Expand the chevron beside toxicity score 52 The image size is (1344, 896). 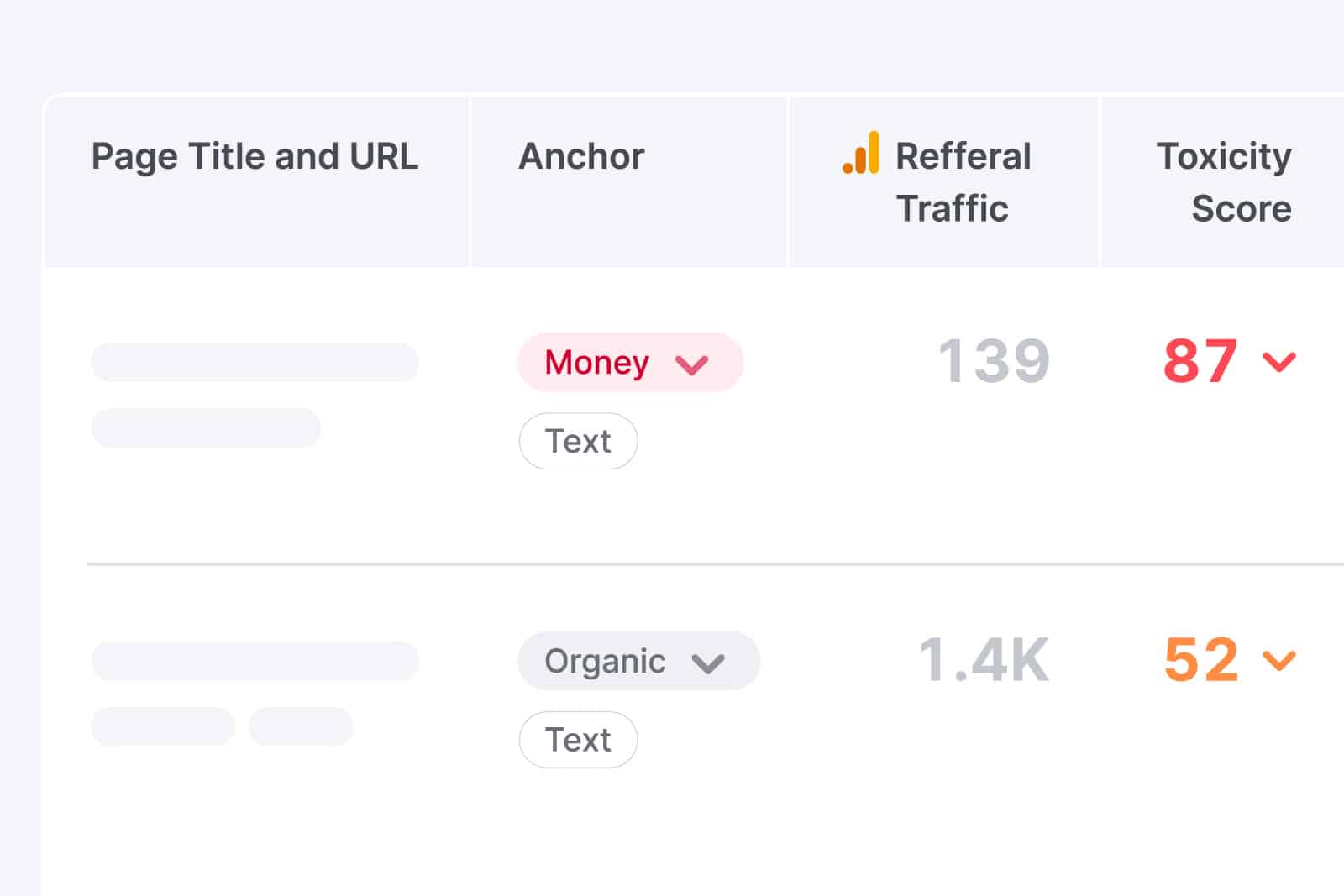click(x=1279, y=661)
